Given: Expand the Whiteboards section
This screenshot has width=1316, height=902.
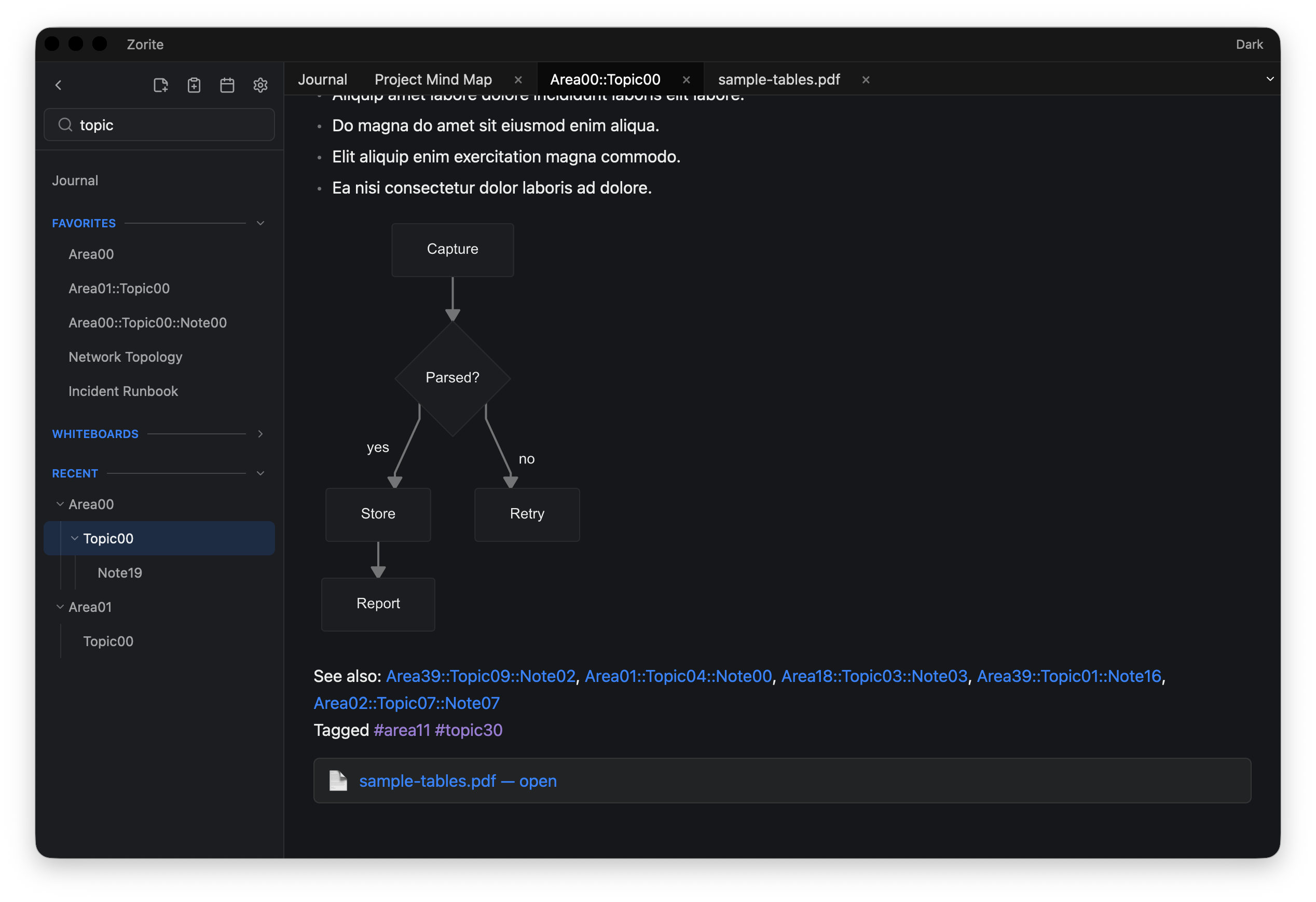Looking at the screenshot, I should pyautogui.click(x=261, y=434).
